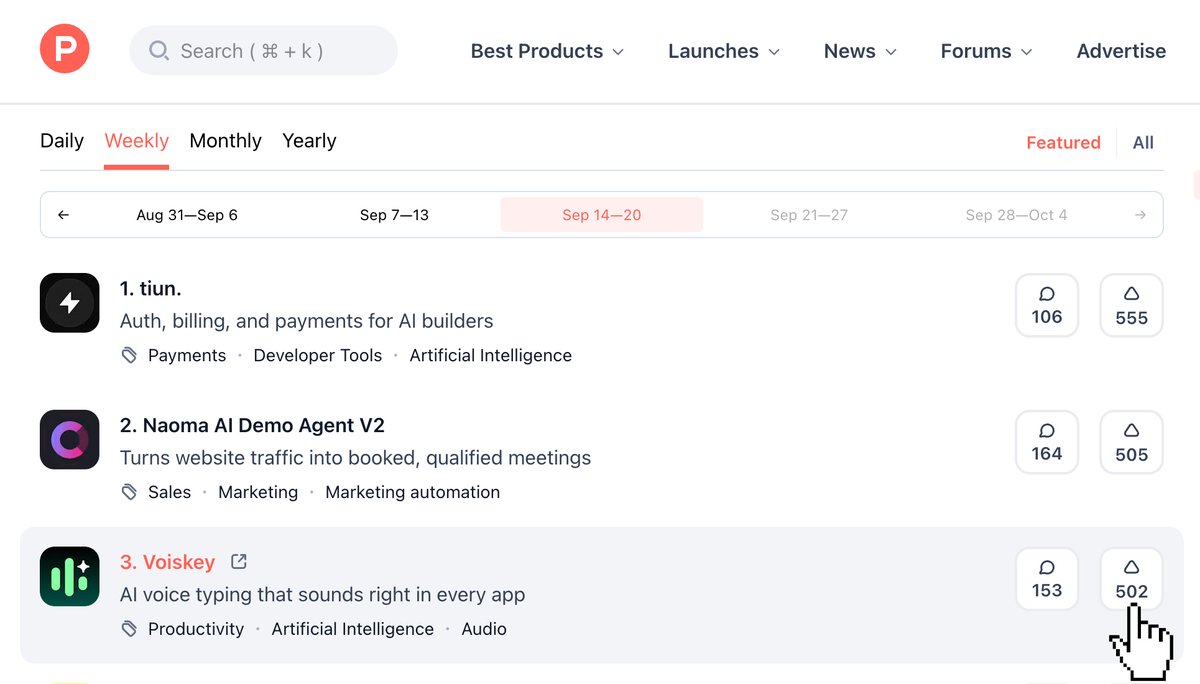Open the Payments topic tag
Screen dimensions: 1200x684
(x=187, y=356)
